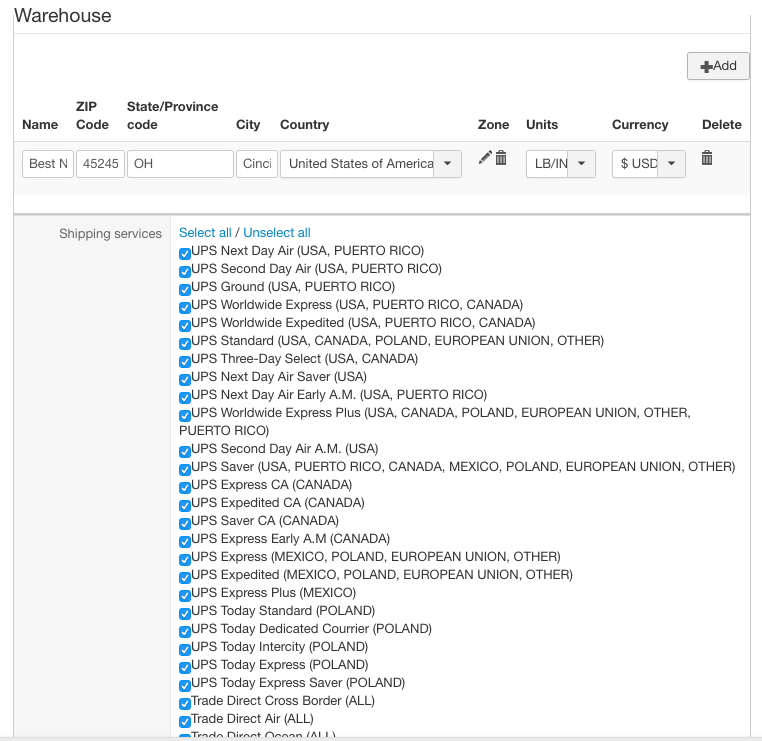Click the Shipping services label

click(x=110, y=234)
